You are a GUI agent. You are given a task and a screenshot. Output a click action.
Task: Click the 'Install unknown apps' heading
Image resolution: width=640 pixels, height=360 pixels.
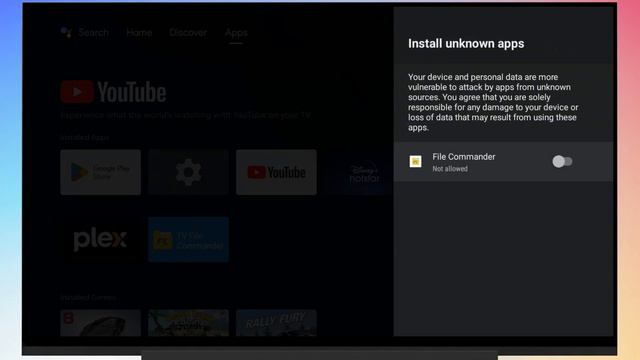pyautogui.click(x=466, y=44)
